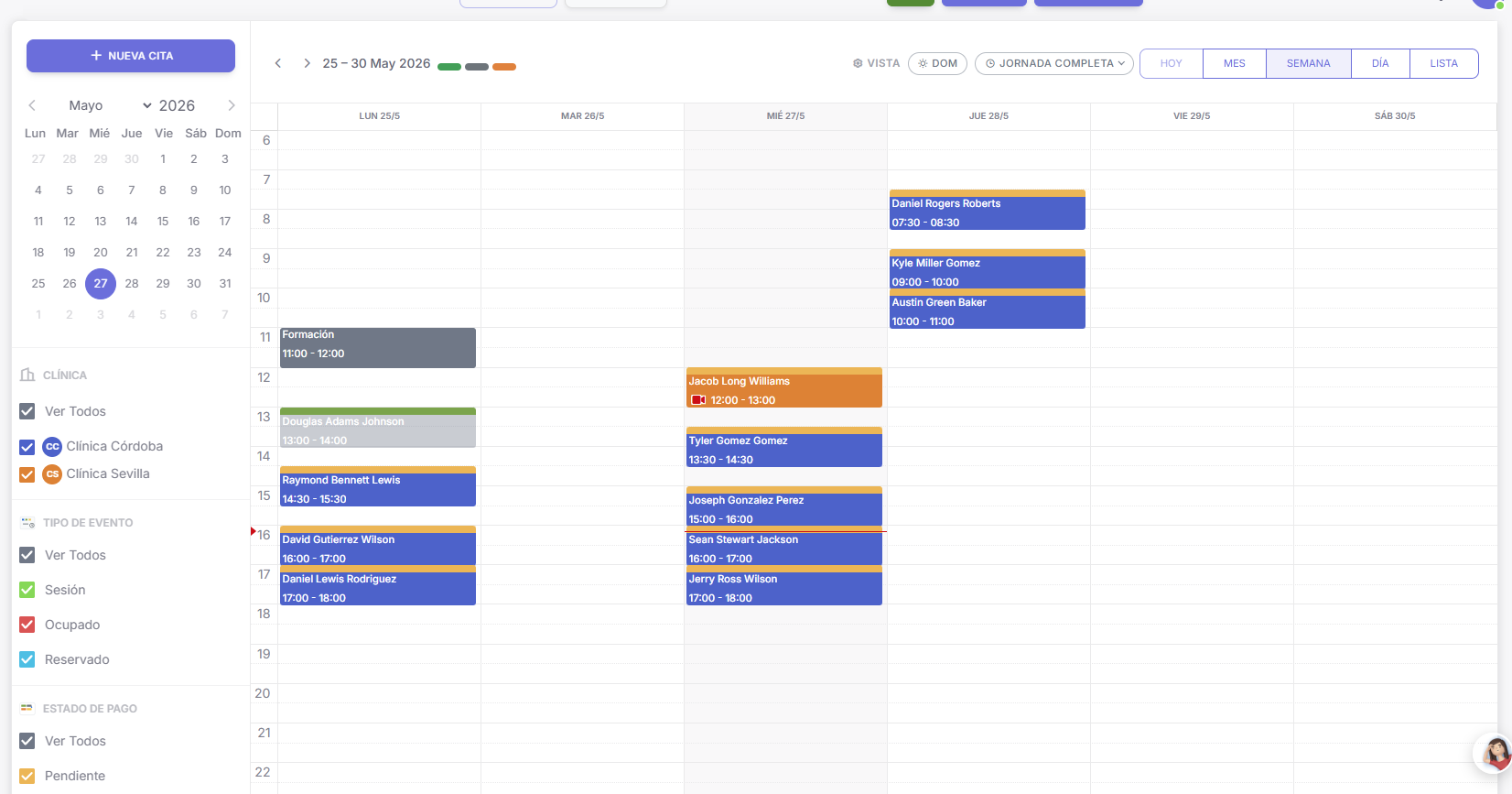This screenshot has height=794, width=1512.
Task: Click the Tipo de Evento section icon
Action: pos(27,522)
